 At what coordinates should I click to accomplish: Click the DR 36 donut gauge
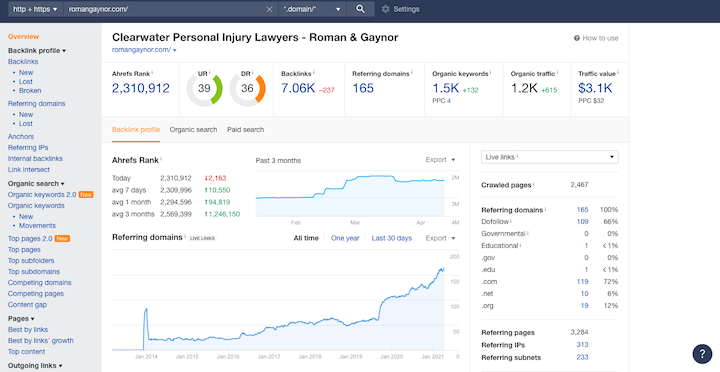click(x=248, y=88)
